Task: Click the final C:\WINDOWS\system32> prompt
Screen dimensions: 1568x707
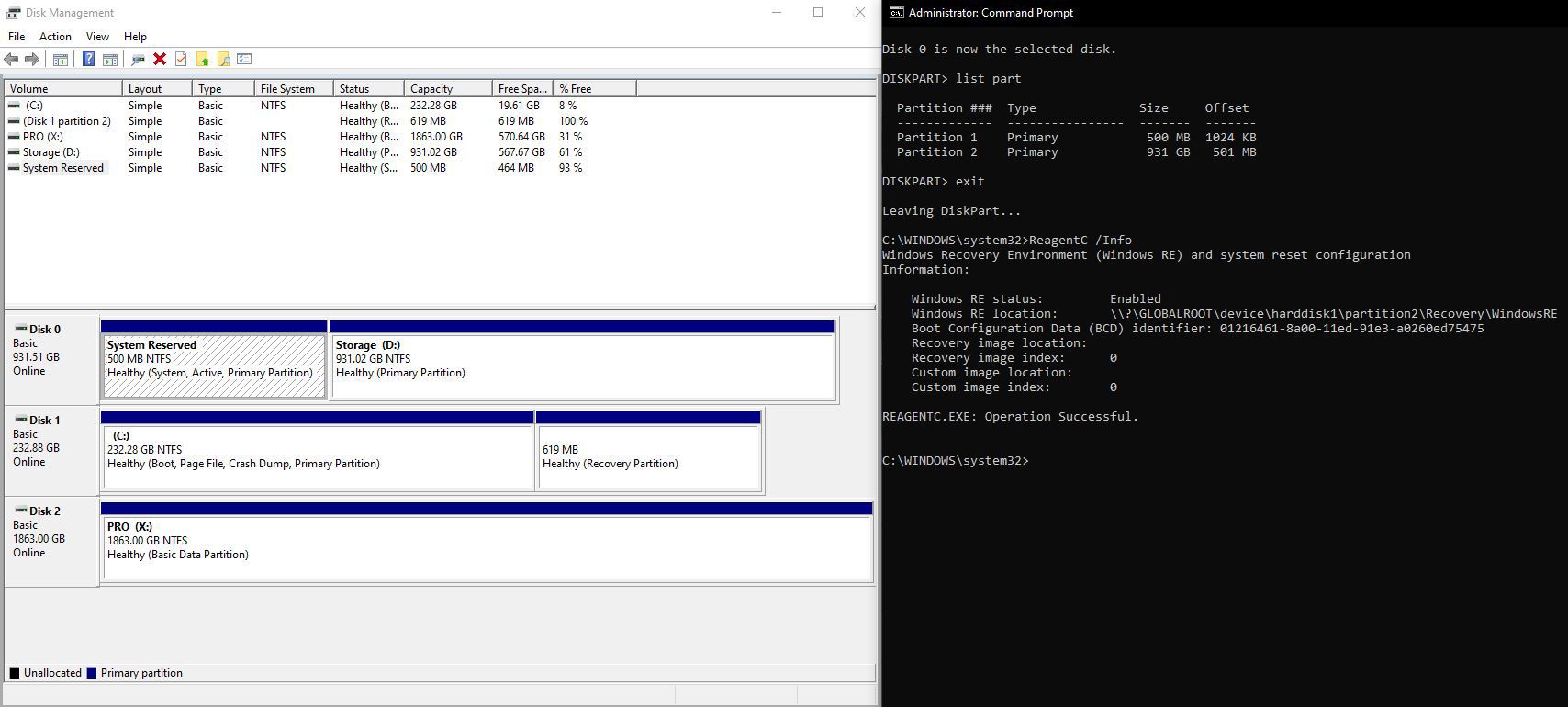Action: click(x=956, y=461)
